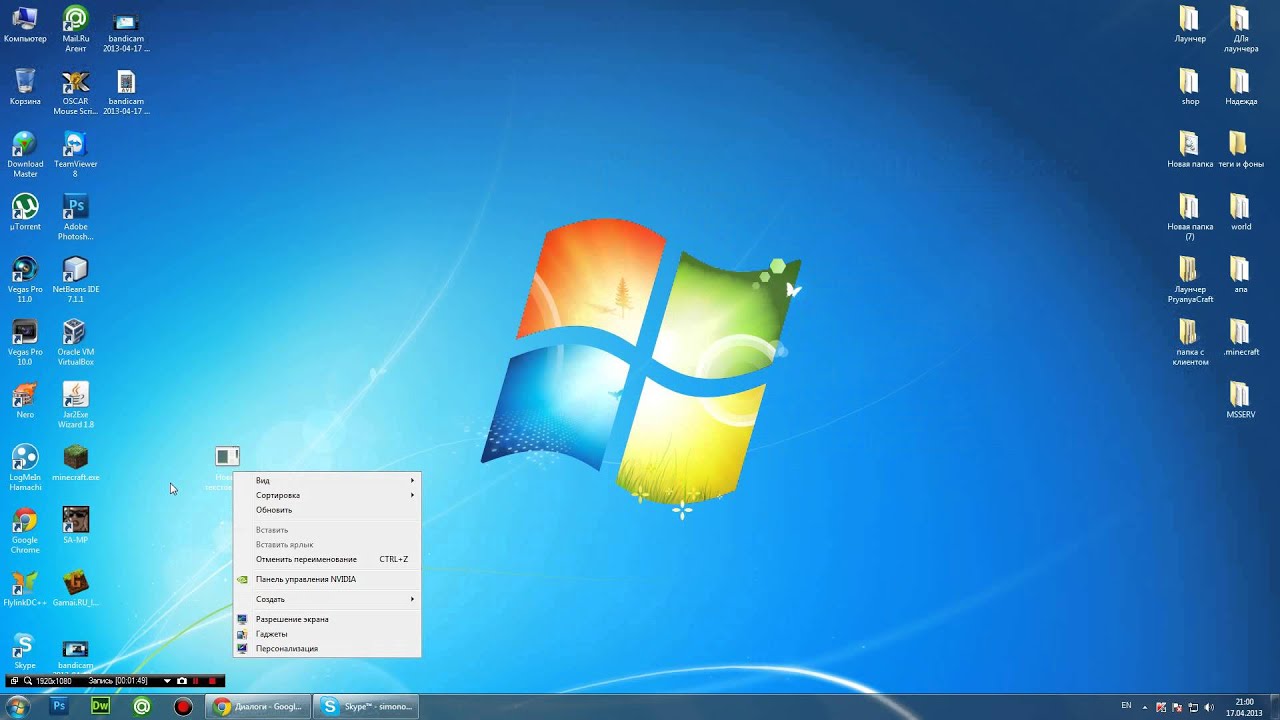Image resolution: width=1280 pixels, height=720 pixels.
Task: Select the NetBeans IDE 7.1.1 icon
Action: [x=76, y=280]
